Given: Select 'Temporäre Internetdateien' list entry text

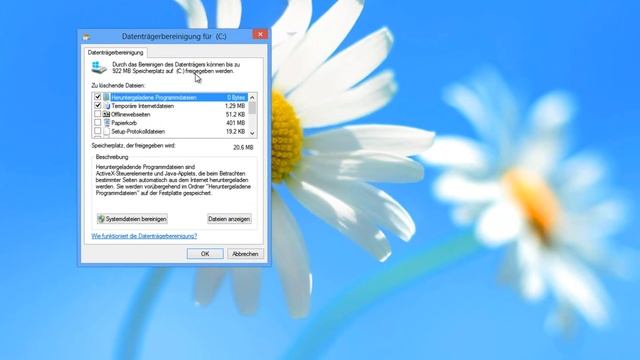Looking at the screenshot, I should (x=142, y=106).
